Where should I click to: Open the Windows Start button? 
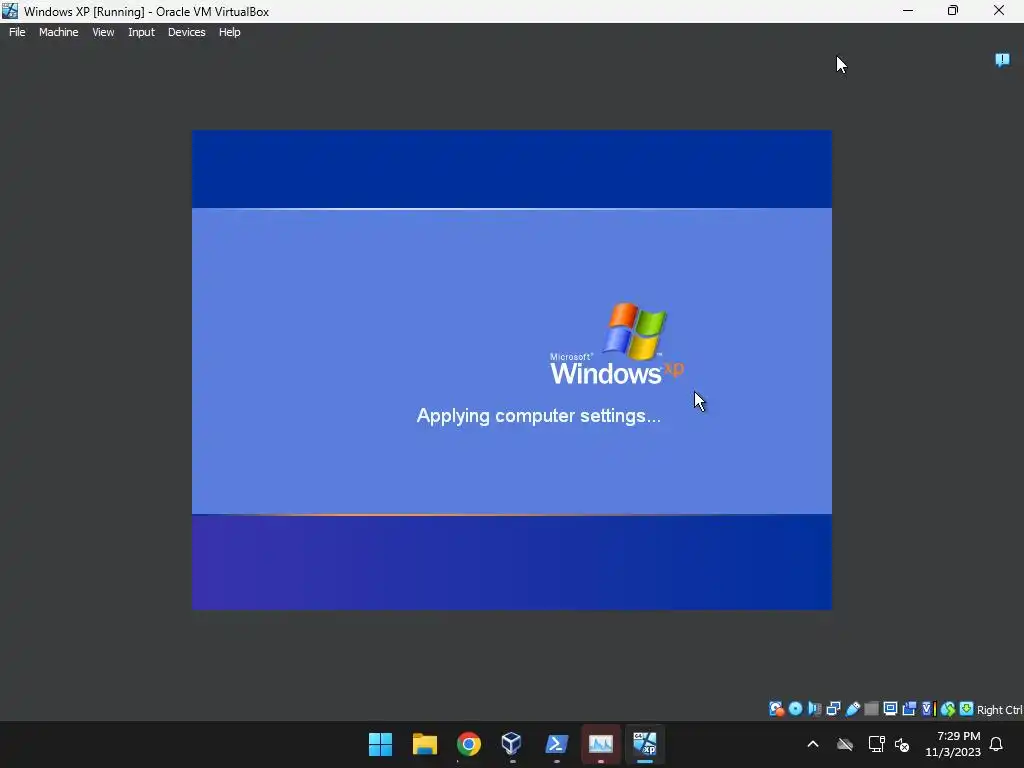click(x=380, y=744)
